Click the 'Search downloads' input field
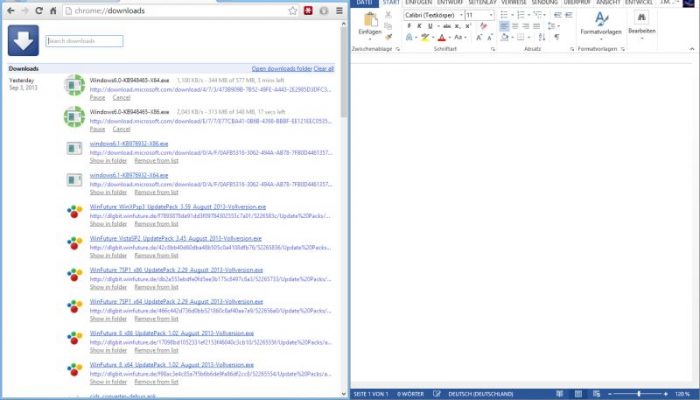The image size is (700, 400). (x=84, y=41)
